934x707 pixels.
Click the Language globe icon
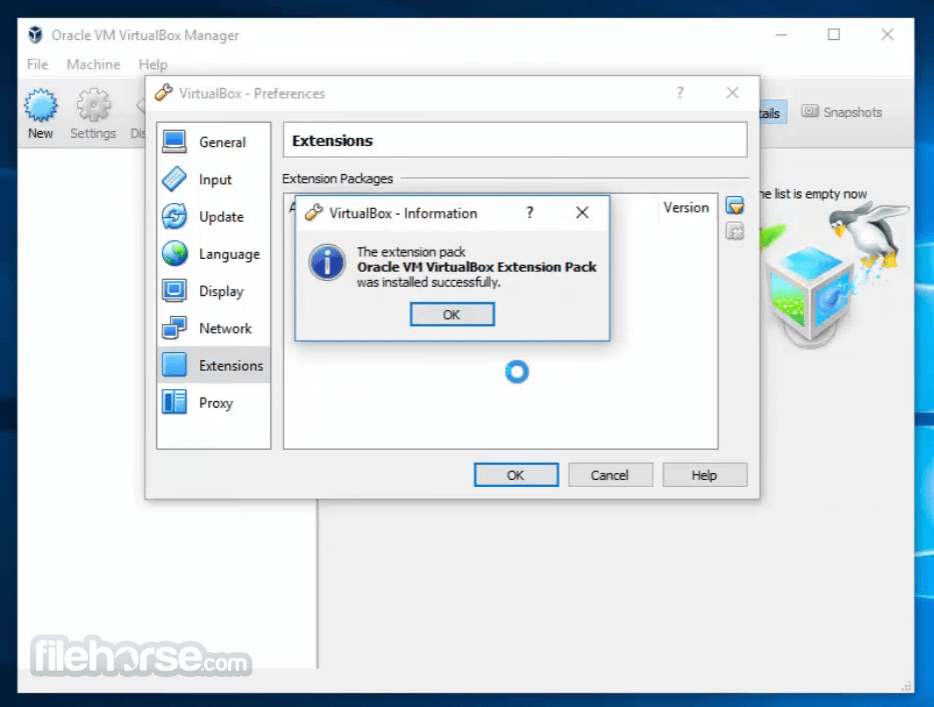click(175, 254)
